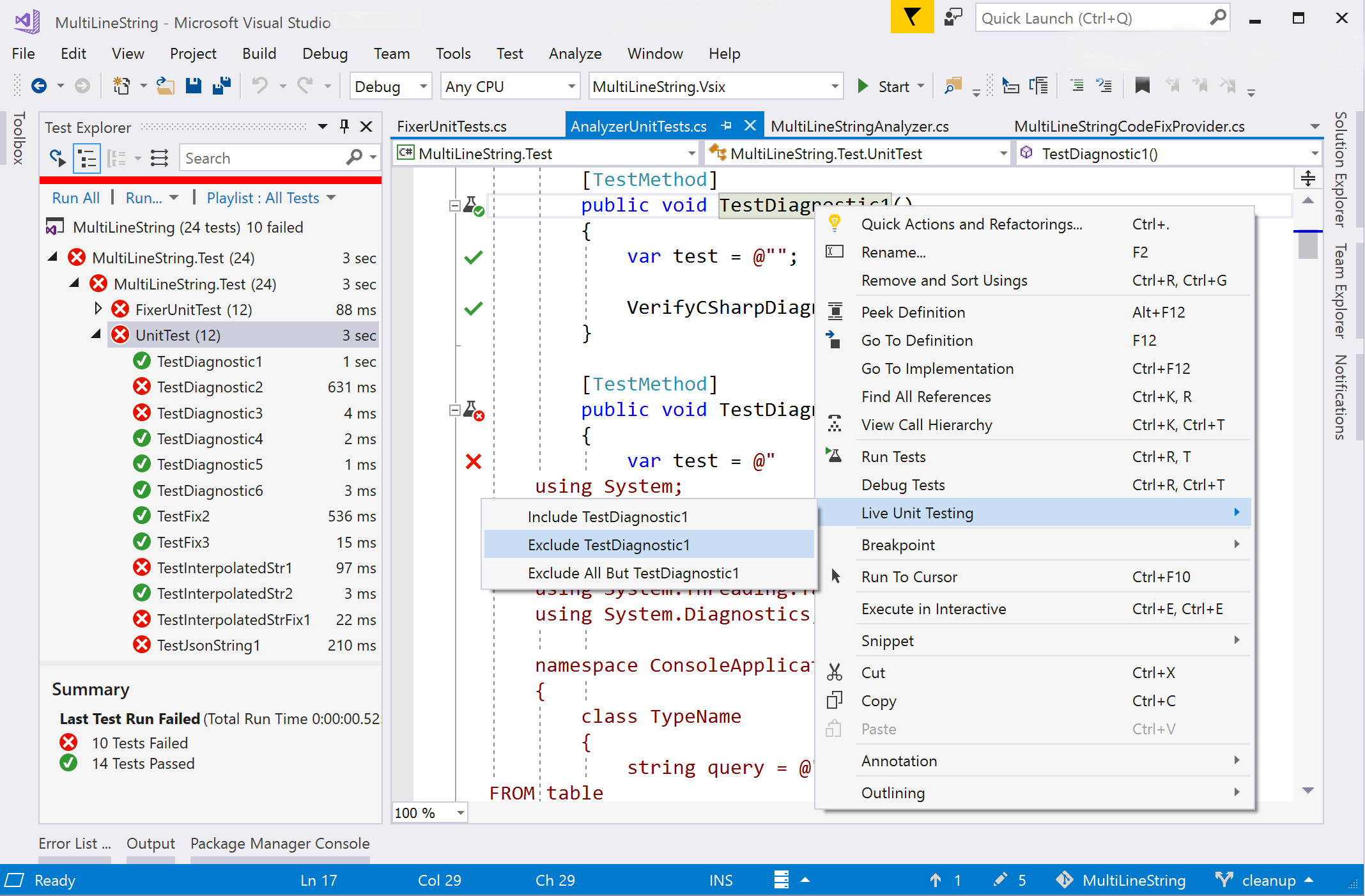Click the View Call Hierarchy icon
1365x896 pixels.
(832, 424)
